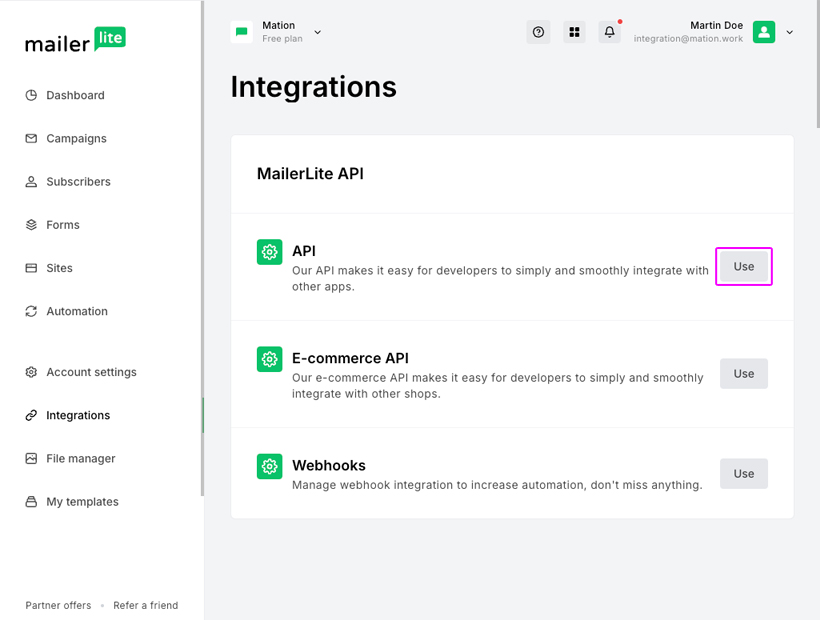Go to My templates
The image size is (820, 620).
point(82,502)
